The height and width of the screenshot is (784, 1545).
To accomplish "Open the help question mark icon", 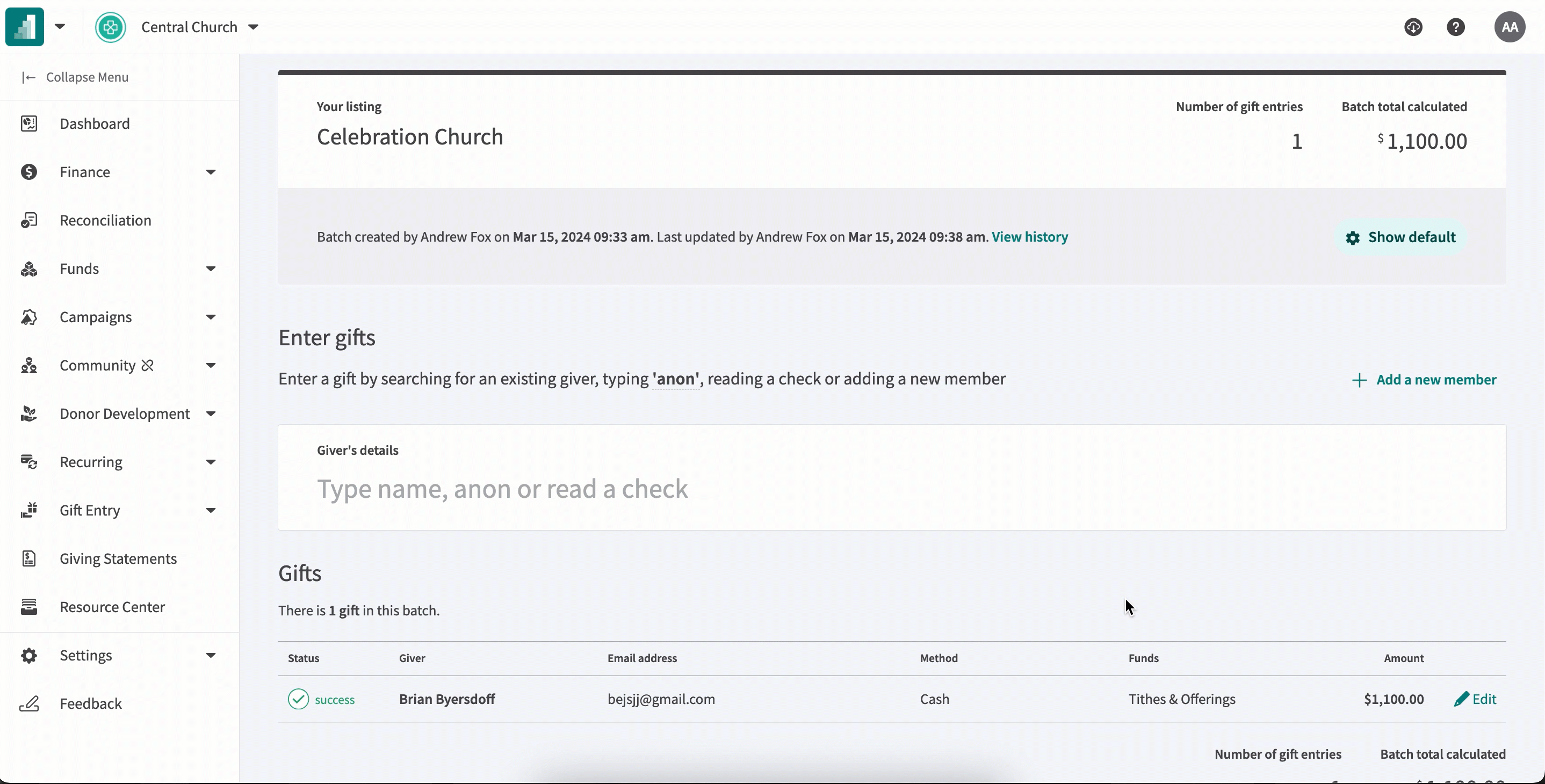I will pos(1456,27).
